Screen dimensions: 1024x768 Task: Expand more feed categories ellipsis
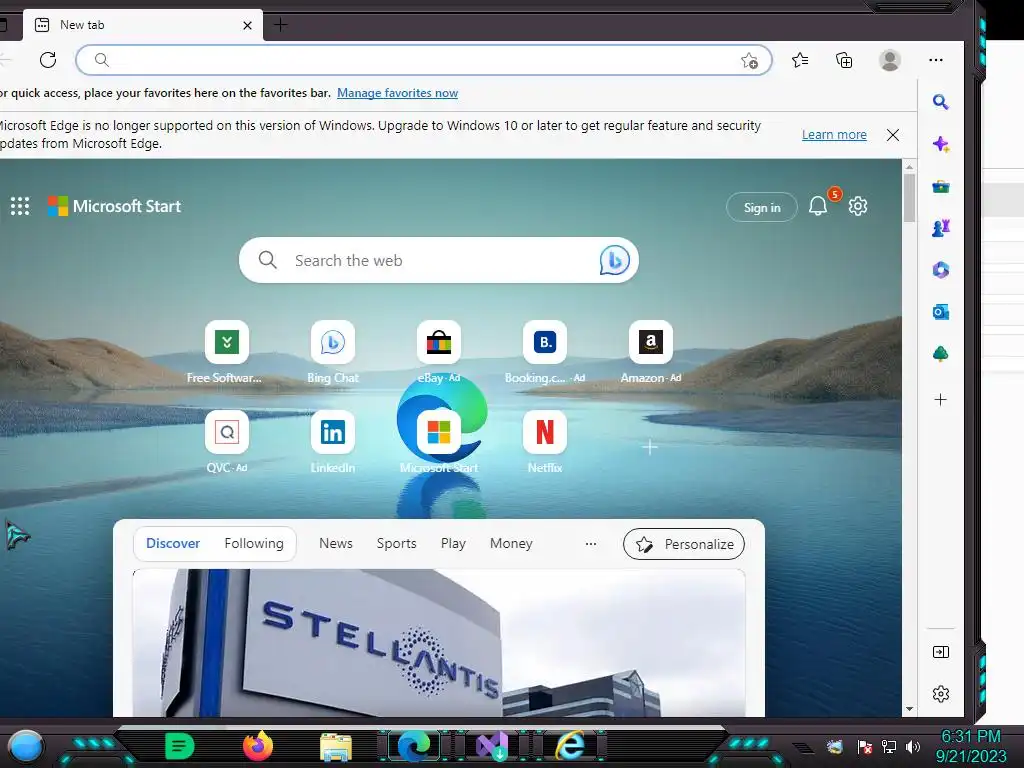pyautogui.click(x=591, y=544)
